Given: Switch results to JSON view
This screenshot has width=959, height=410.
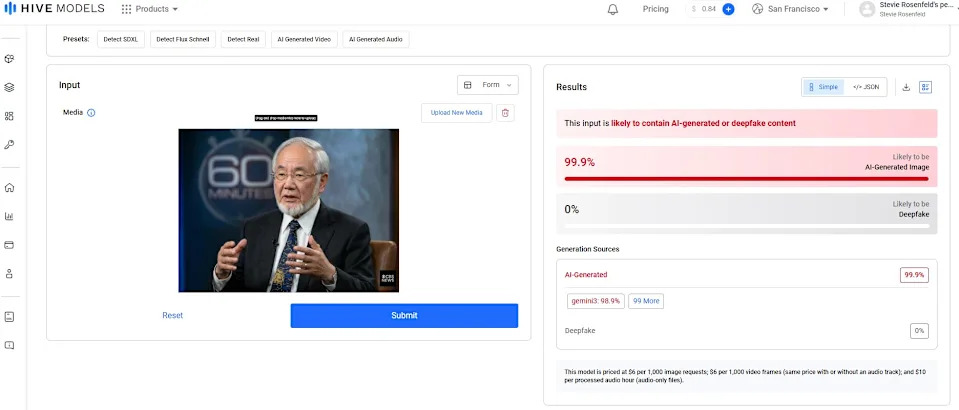Looking at the screenshot, I should (x=865, y=87).
